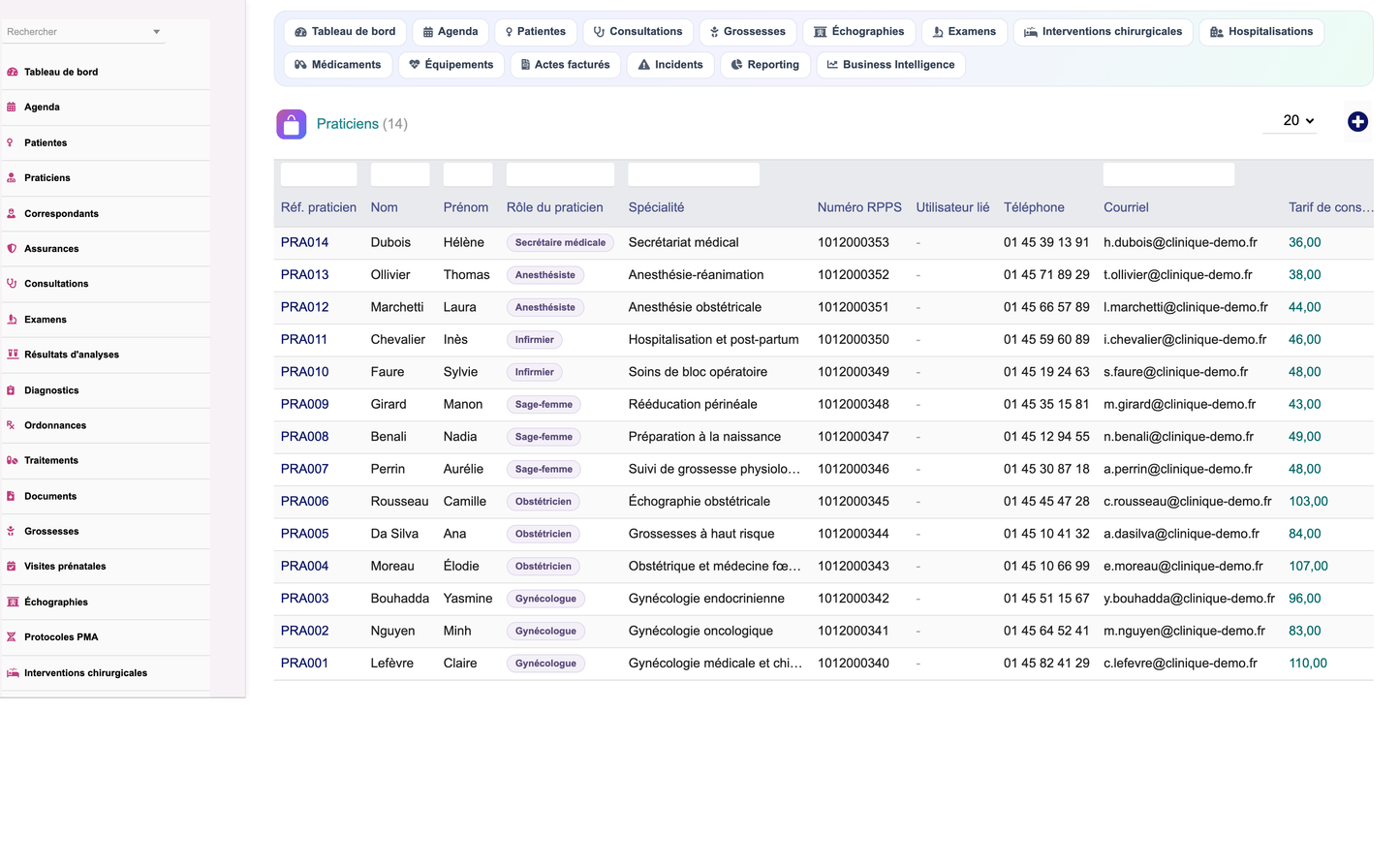Click the Tableau de bord sidebar icon
Image resolution: width=1400 pixels, height=866 pixels.
[x=12, y=72]
